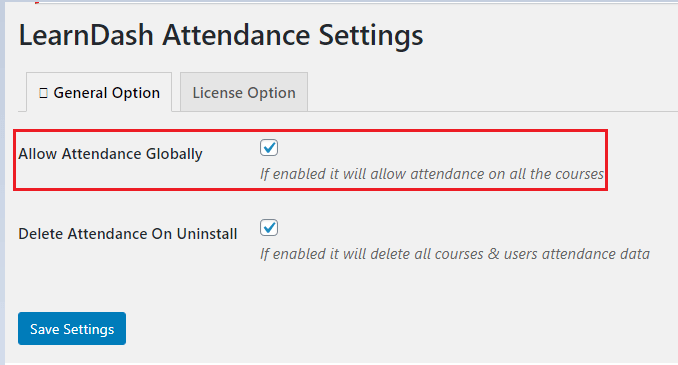Click the Allow Attendance Globally label
The image size is (678, 365).
coord(110,154)
